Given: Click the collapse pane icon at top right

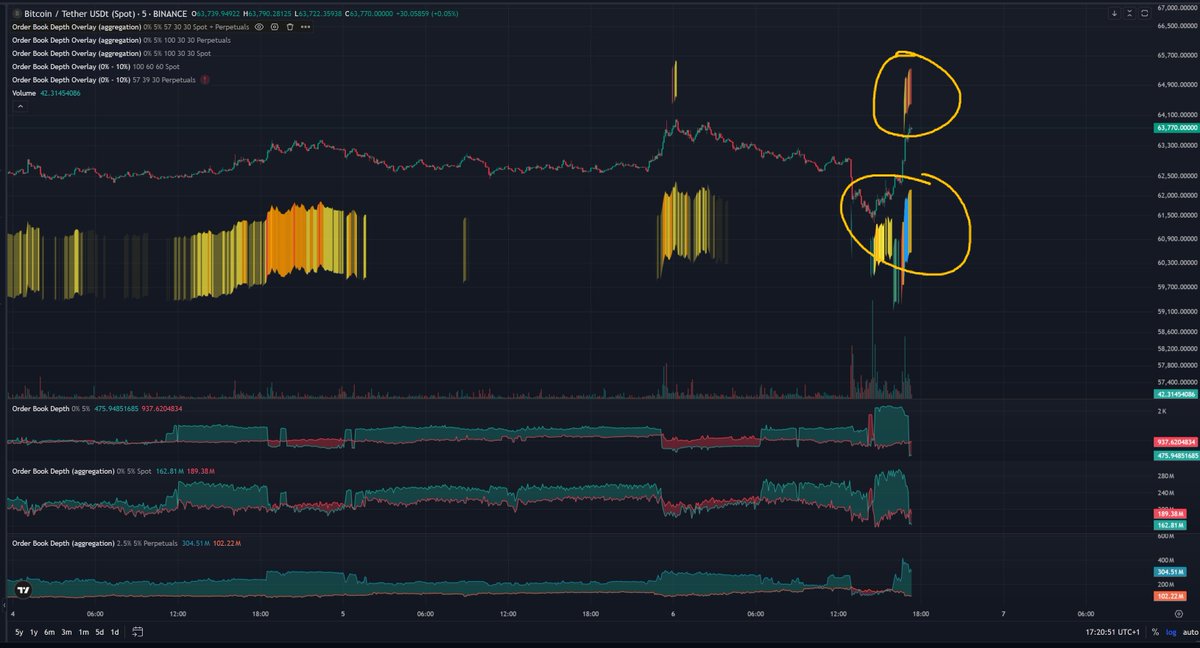Looking at the screenshot, I should tap(1130, 13).
